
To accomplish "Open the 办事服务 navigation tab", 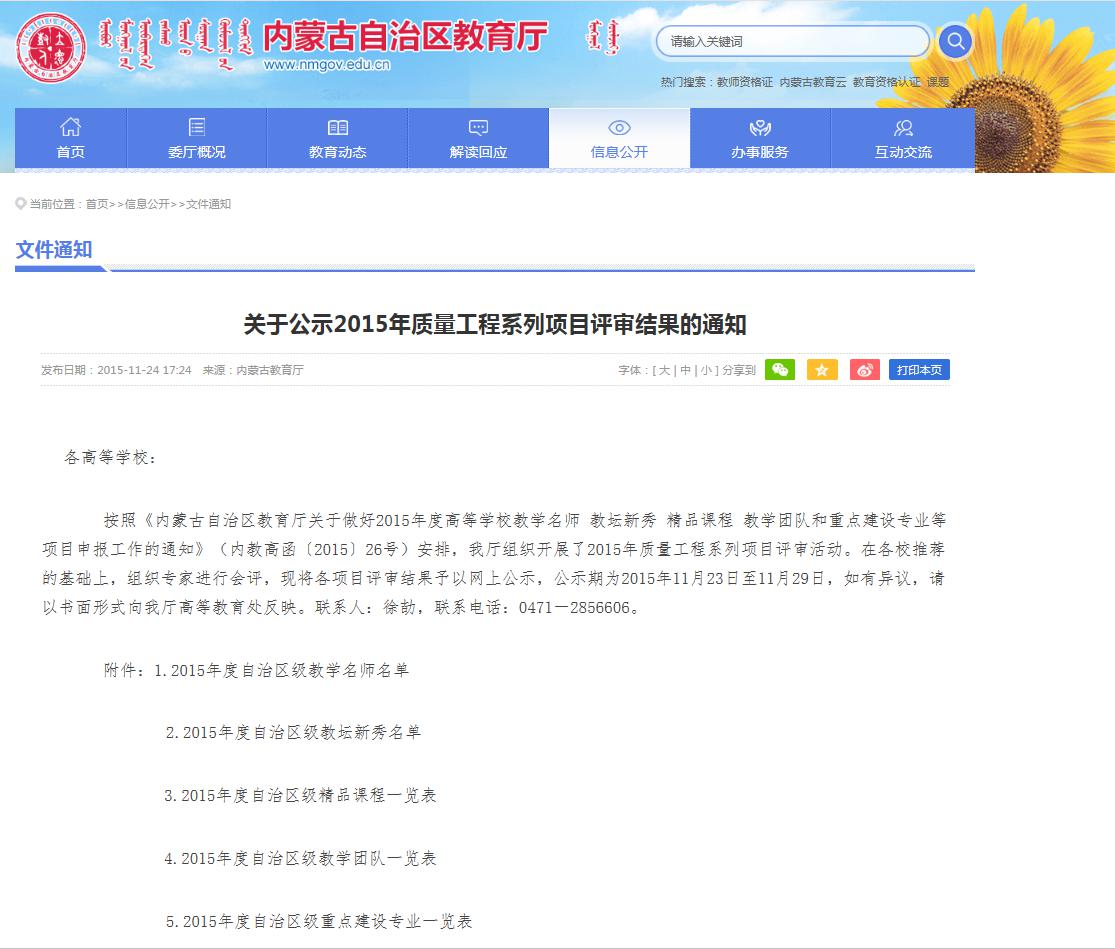I will [x=760, y=138].
